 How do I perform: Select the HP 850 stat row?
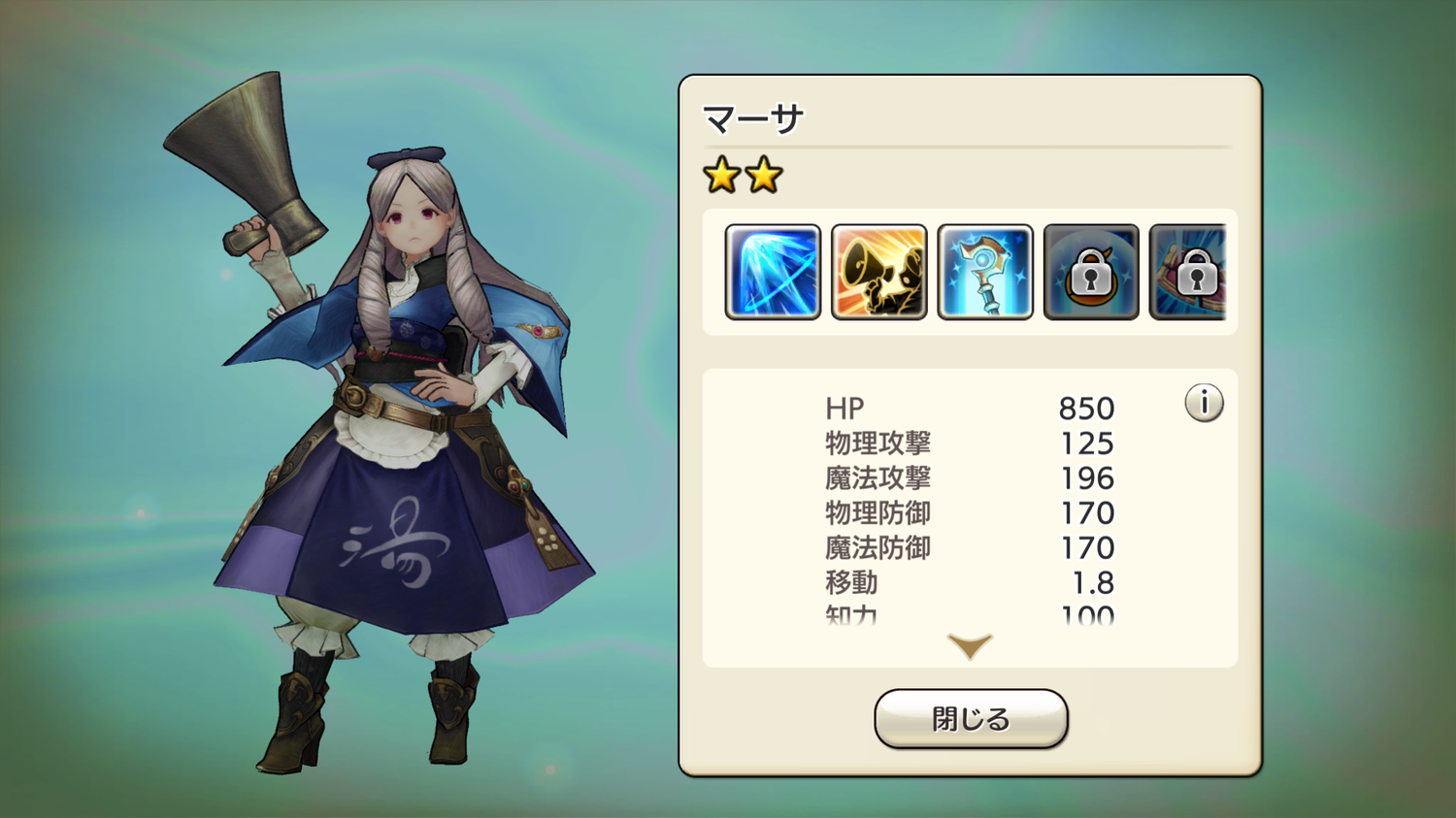click(x=970, y=409)
